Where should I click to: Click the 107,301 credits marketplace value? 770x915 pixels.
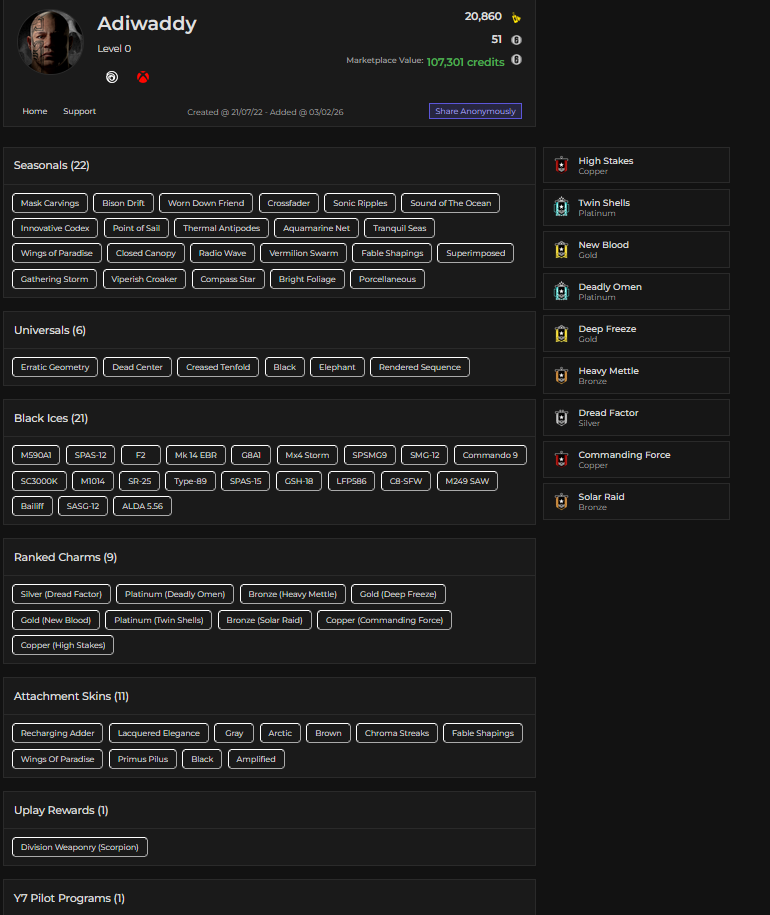tap(466, 62)
